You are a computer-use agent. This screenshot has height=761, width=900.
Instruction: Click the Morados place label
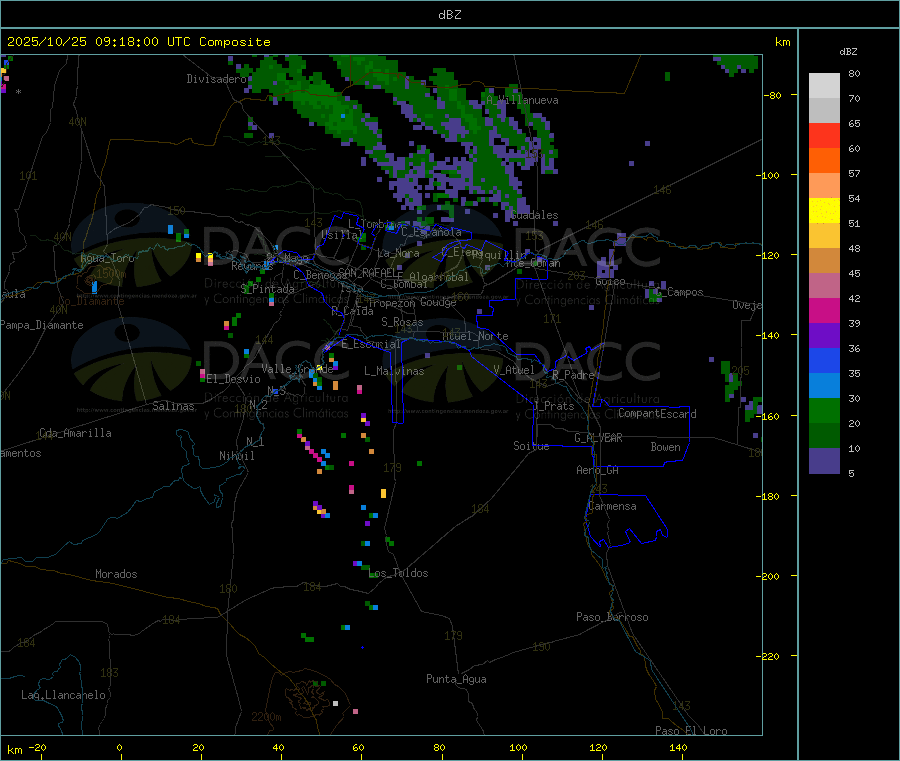[116, 574]
